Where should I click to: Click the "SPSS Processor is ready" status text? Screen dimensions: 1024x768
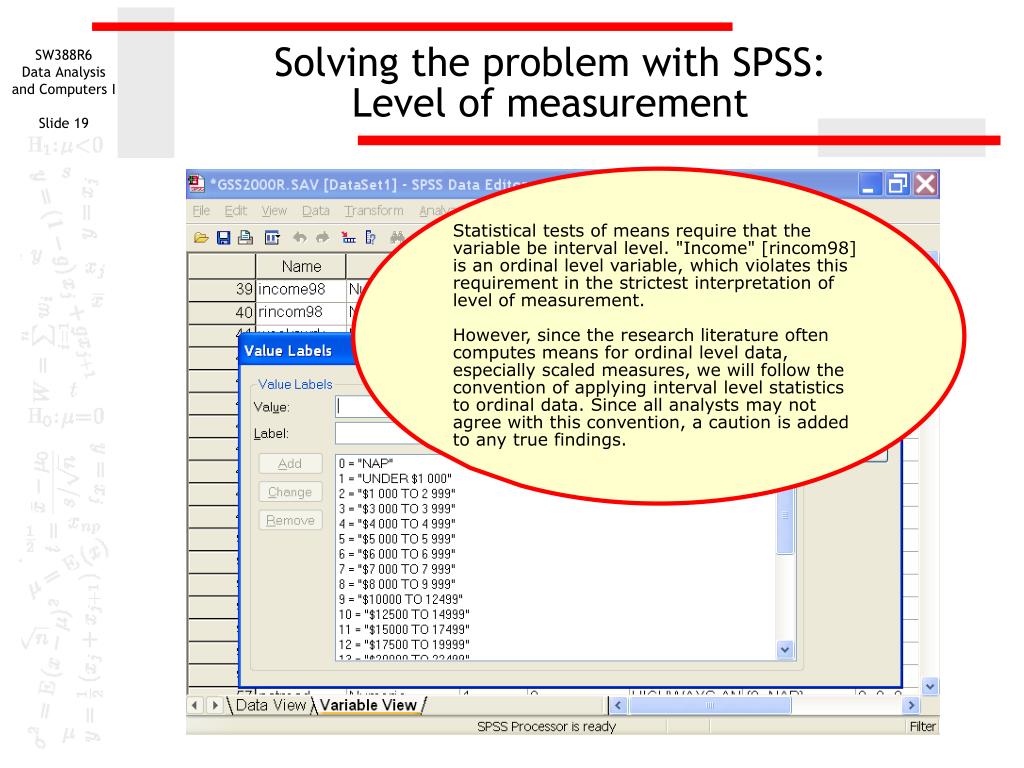pos(546,726)
